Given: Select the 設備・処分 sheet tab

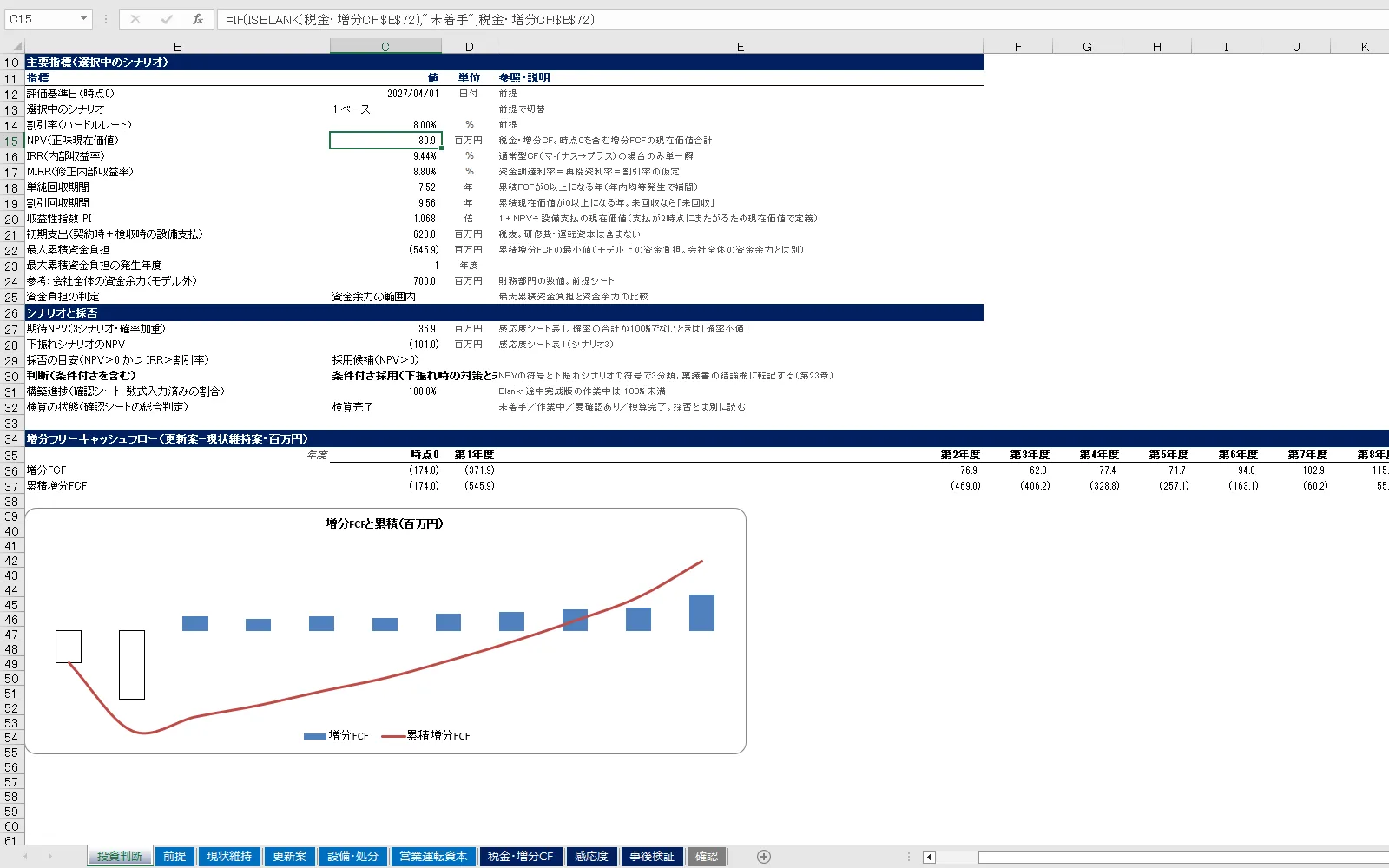Looking at the screenshot, I should [352, 857].
